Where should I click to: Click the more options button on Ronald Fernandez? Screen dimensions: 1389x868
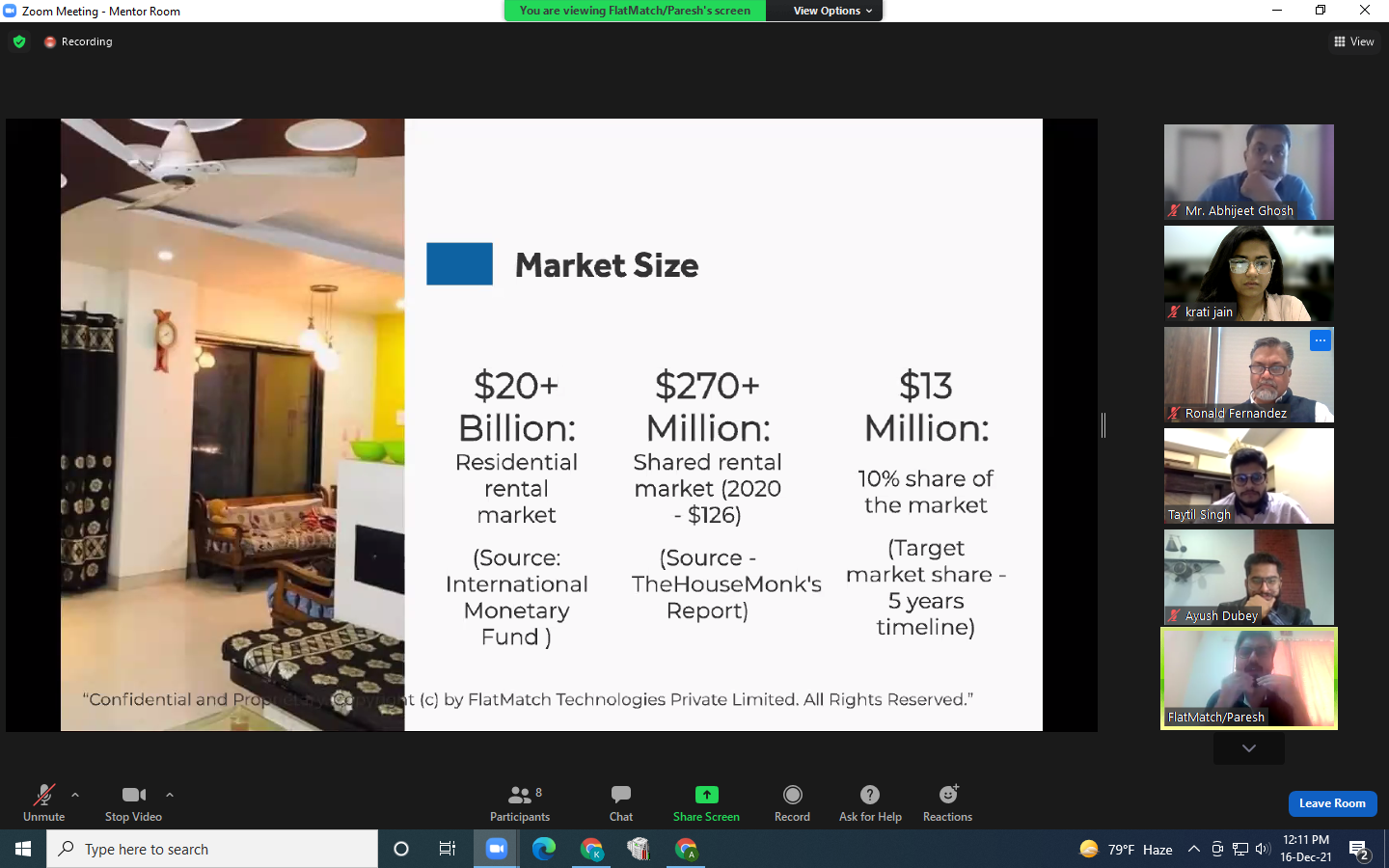(1320, 340)
